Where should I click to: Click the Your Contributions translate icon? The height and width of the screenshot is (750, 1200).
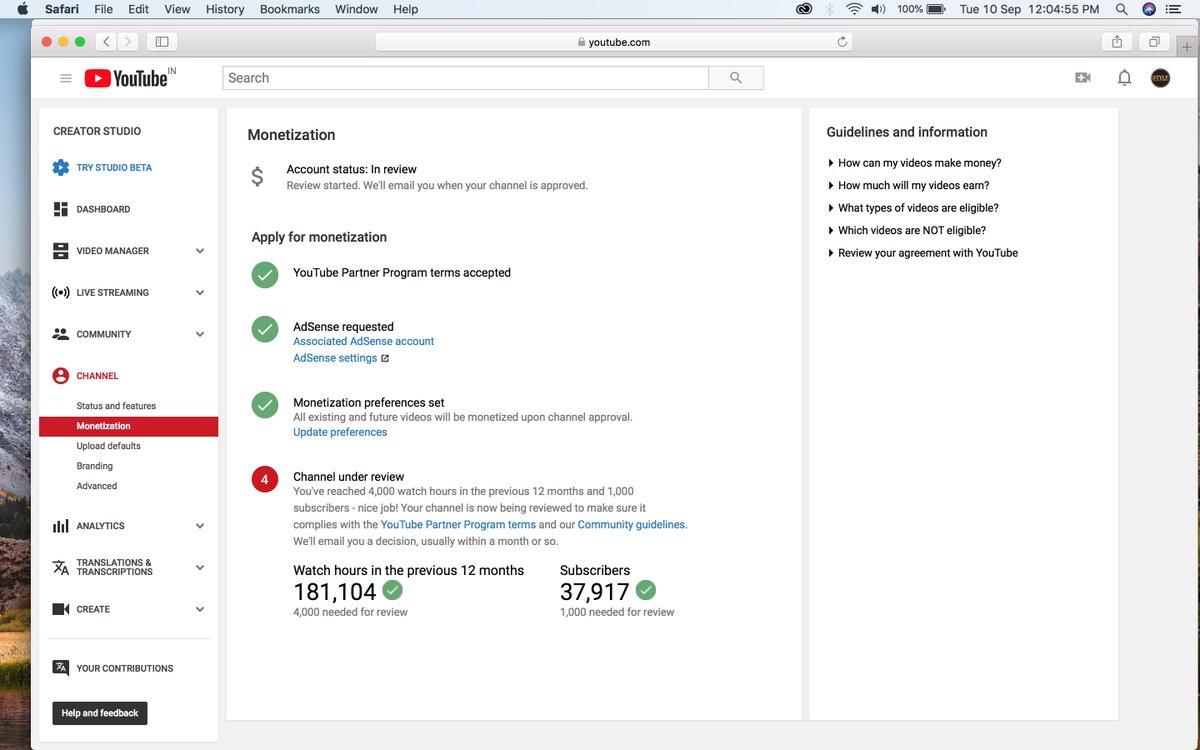(61, 668)
